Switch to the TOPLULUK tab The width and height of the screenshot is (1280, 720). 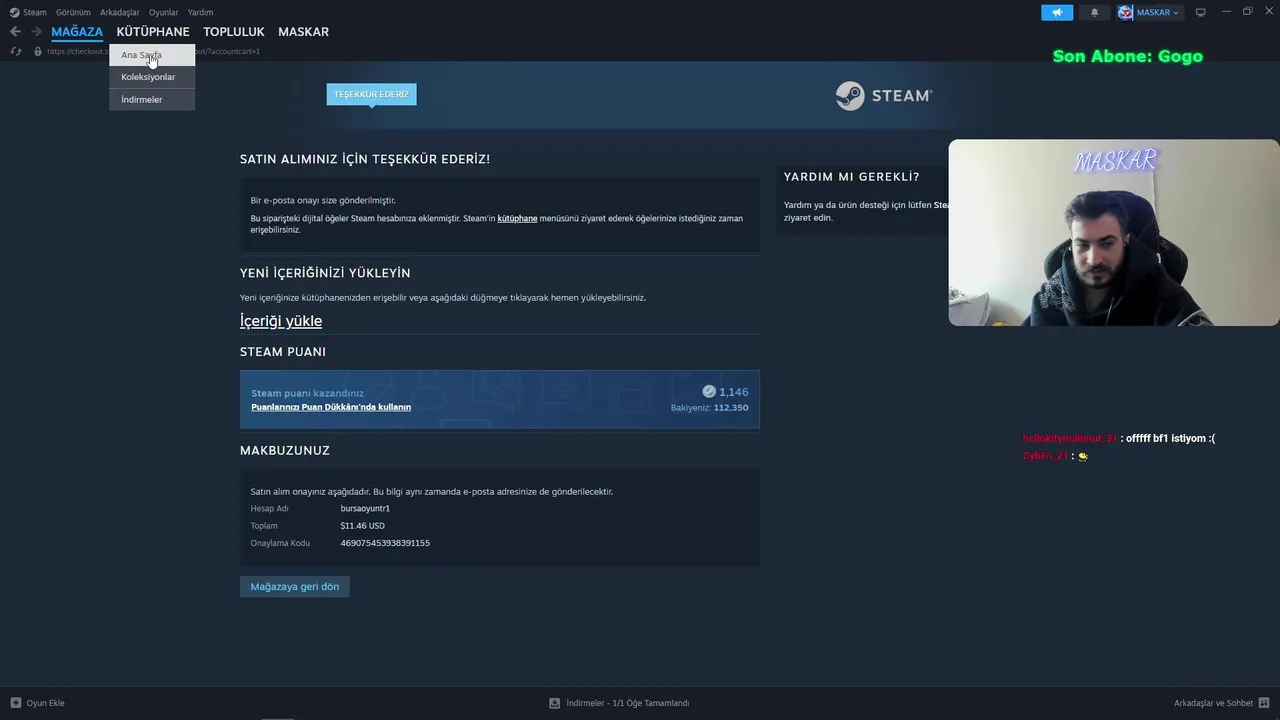point(234,32)
